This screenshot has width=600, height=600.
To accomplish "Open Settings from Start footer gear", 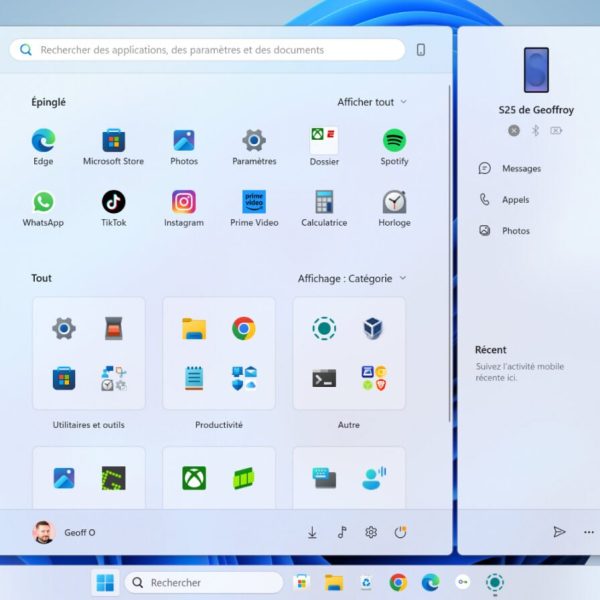I will pyautogui.click(x=371, y=532).
